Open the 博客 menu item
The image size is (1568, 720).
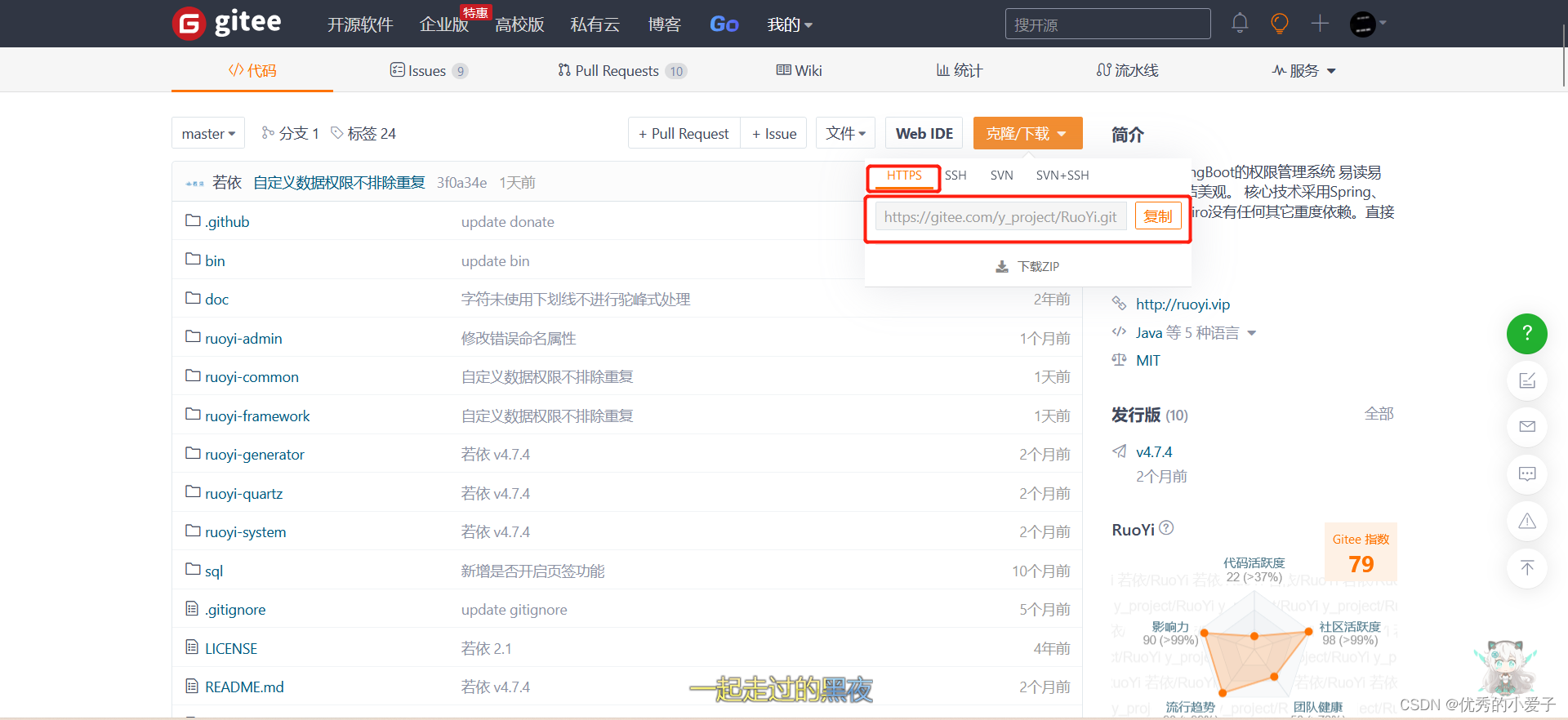(x=664, y=24)
